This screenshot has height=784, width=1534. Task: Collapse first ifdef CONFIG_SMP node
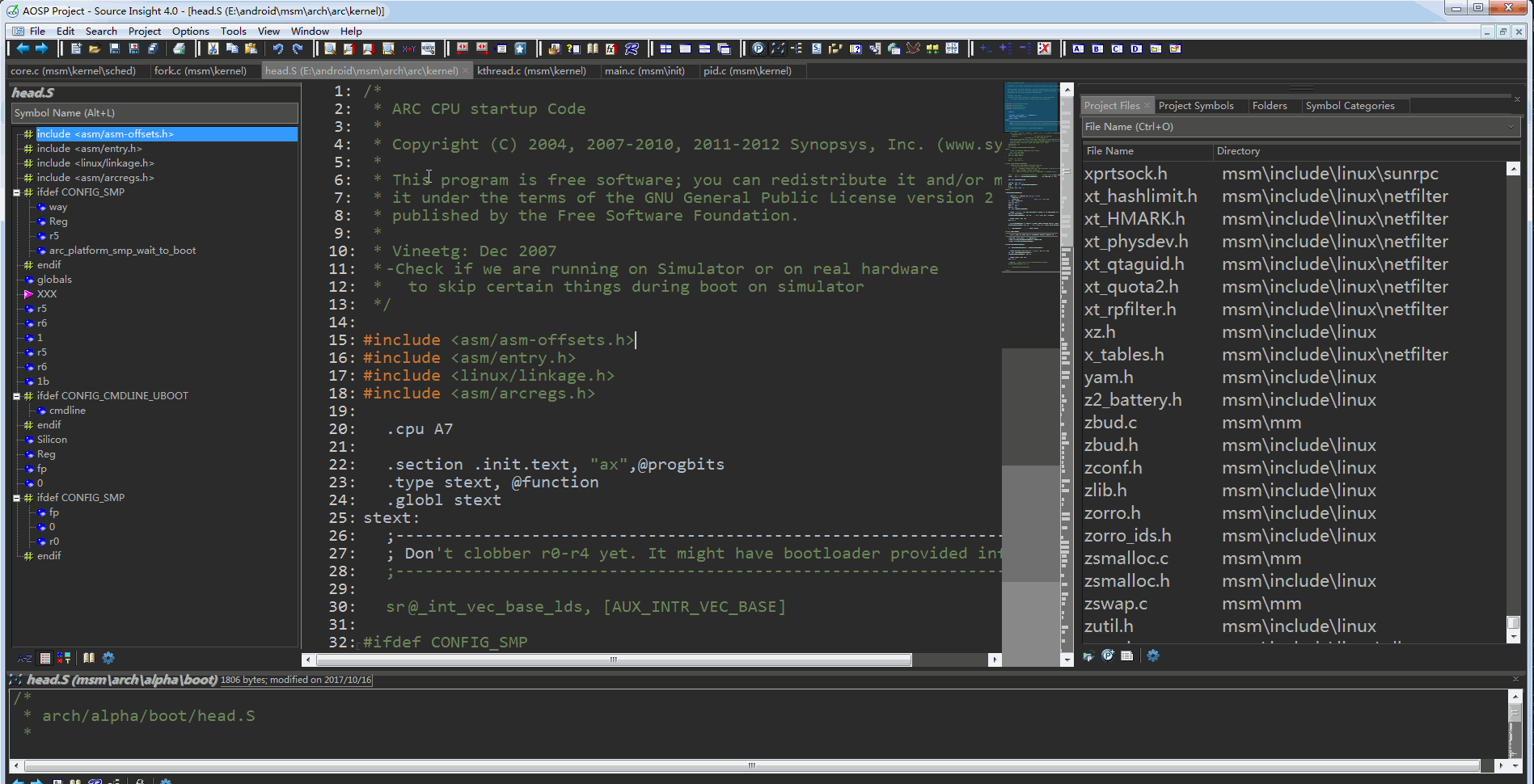16,192
